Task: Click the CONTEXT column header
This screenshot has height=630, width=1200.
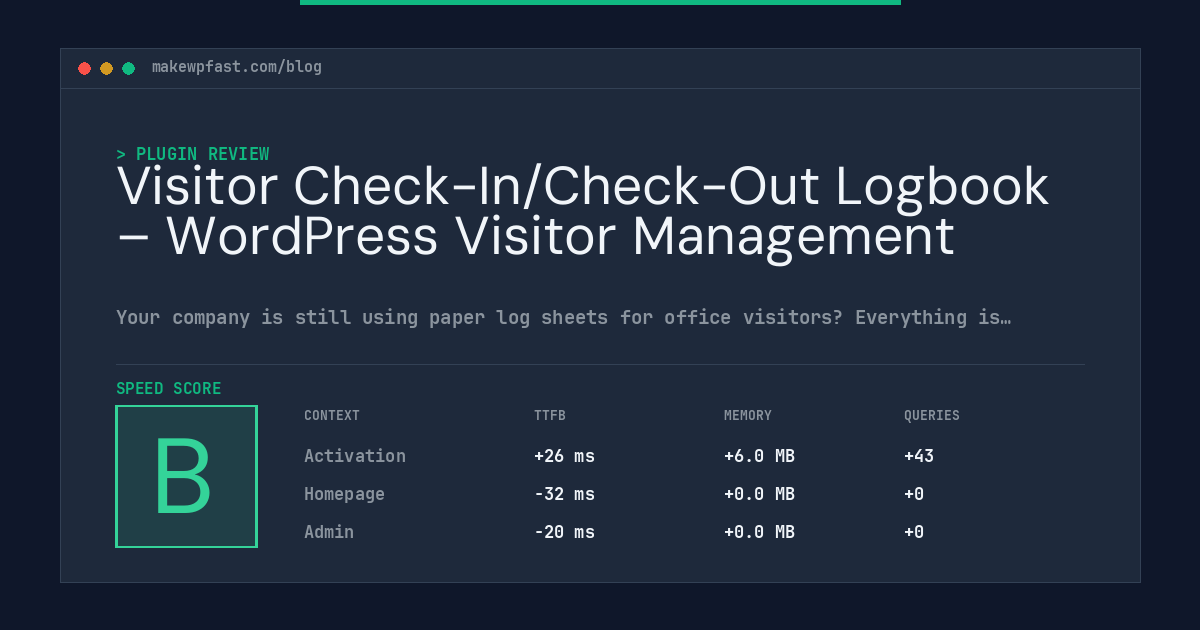Action: click(x=332, y=415)
